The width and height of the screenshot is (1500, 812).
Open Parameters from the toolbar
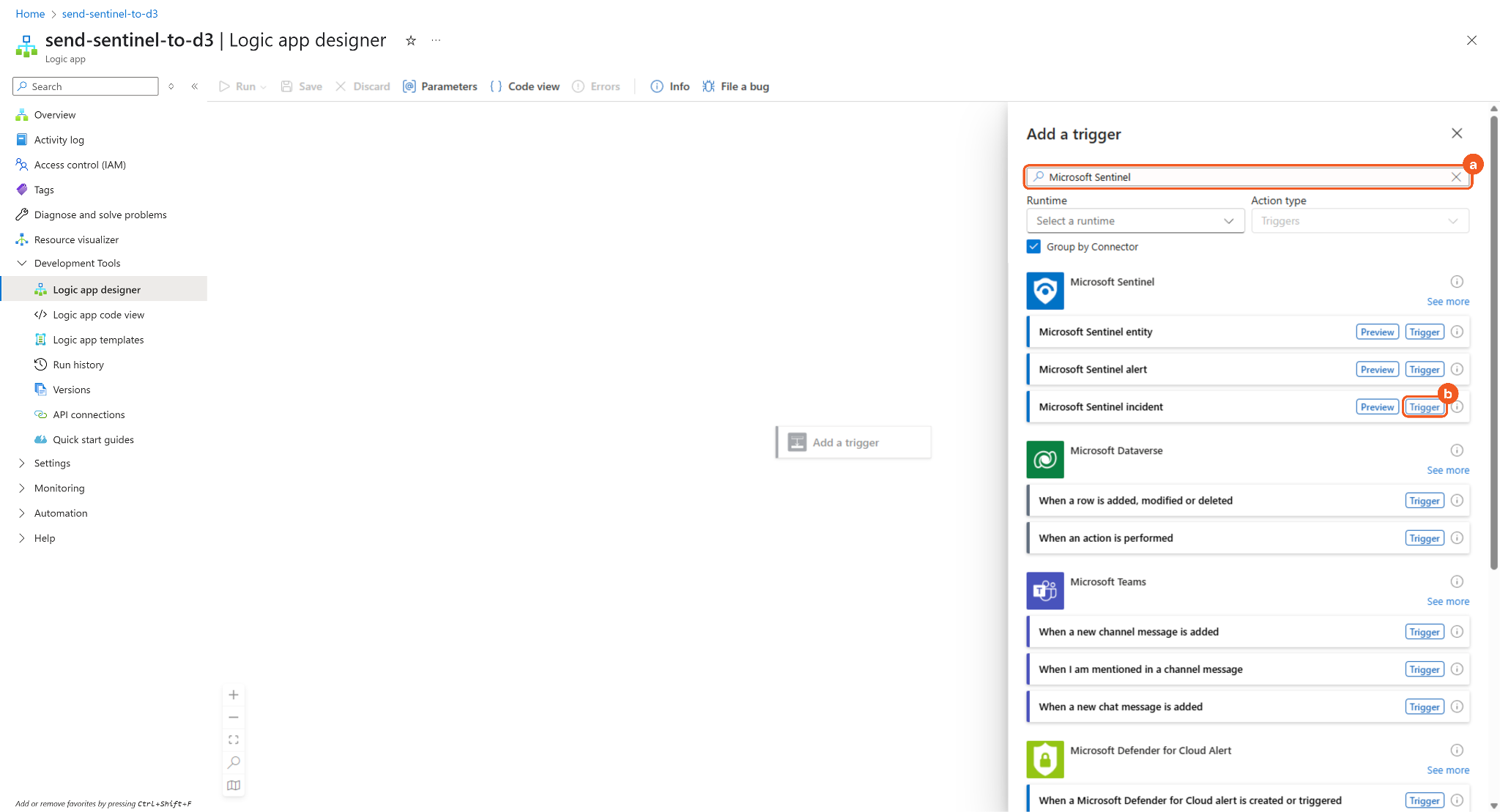(440, 86)
